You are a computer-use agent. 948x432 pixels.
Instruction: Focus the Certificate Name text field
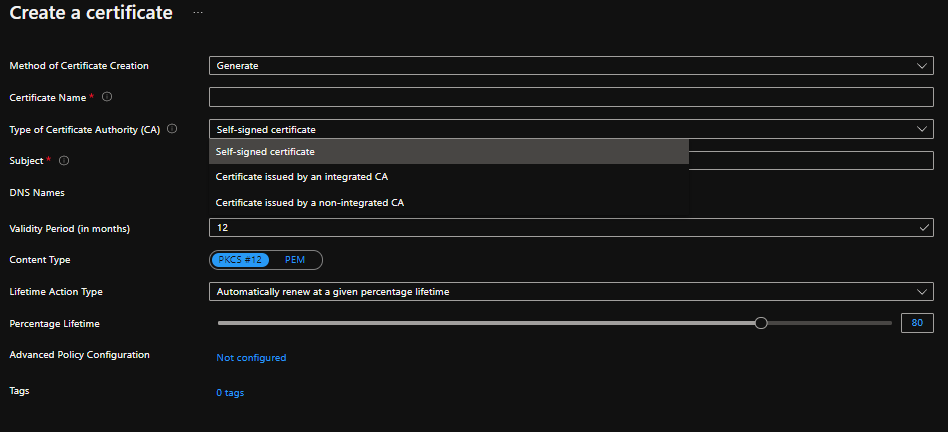(571, 97)
